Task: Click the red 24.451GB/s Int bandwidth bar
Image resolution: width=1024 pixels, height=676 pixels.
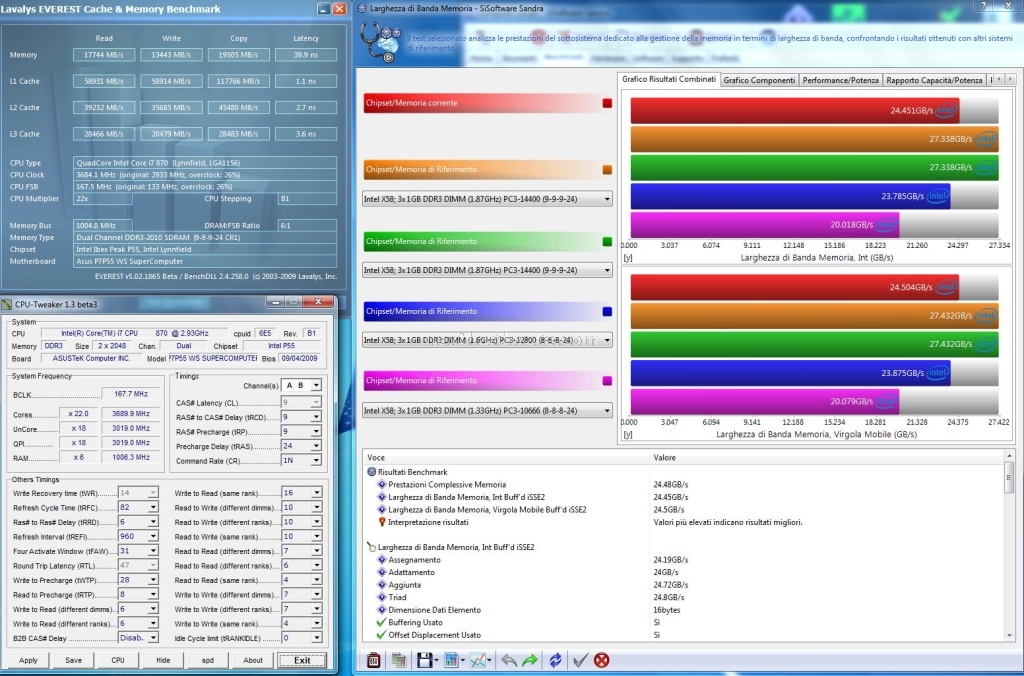Action: point(795,110)
